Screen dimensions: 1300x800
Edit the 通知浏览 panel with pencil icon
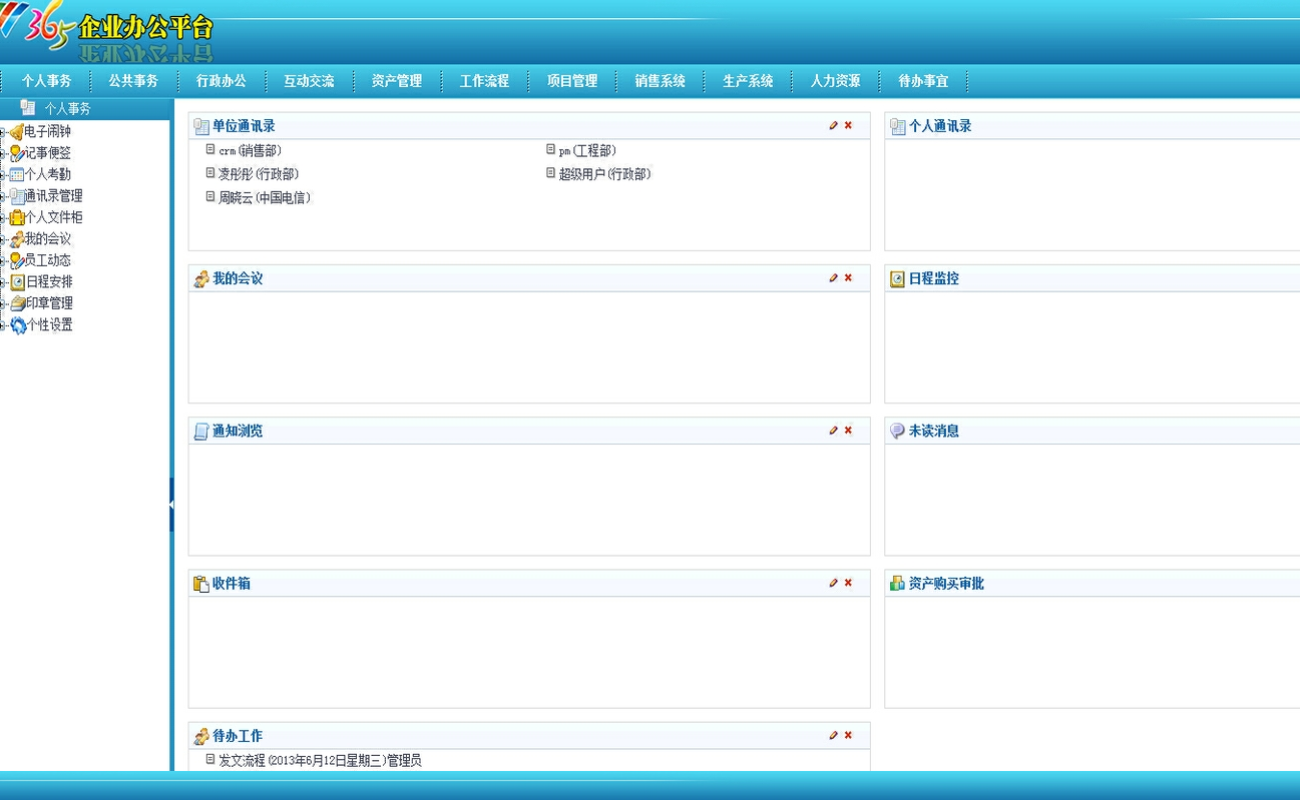pyautogui.click(x=833, y=430)
